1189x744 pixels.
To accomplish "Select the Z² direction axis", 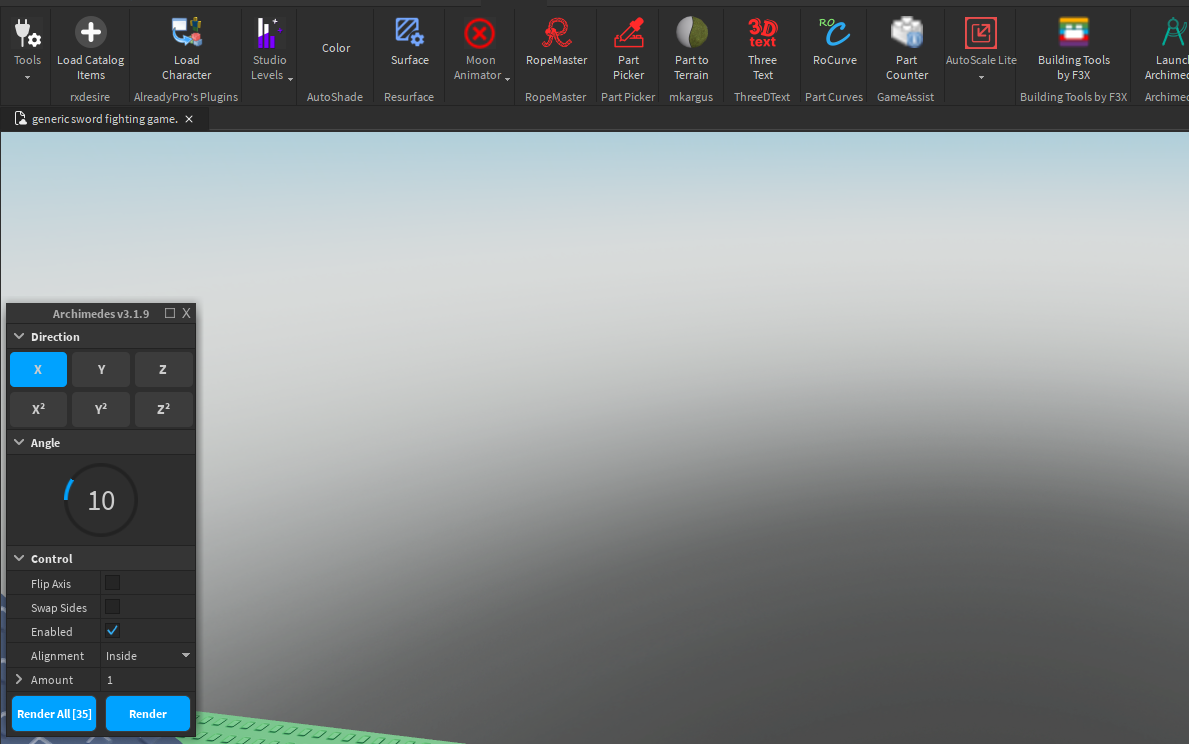I will [163, 408].
